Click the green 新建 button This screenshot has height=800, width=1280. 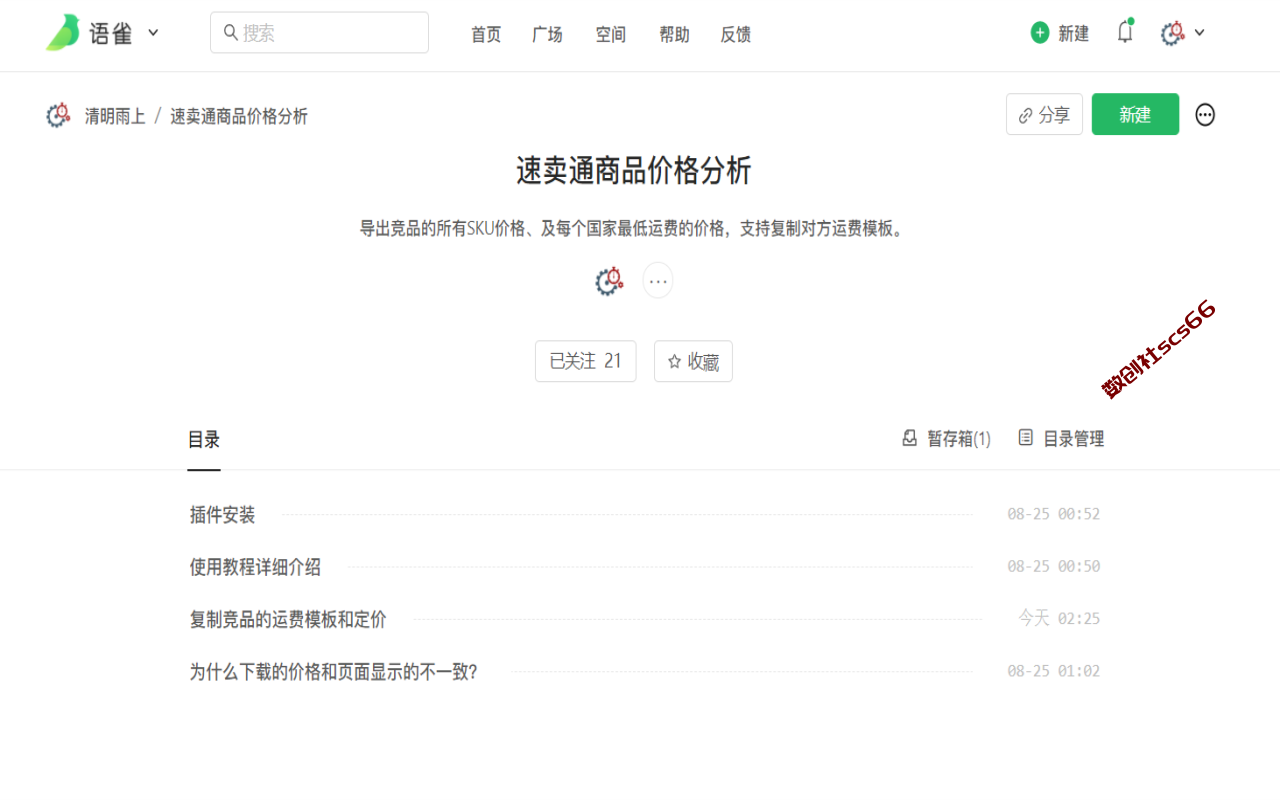point(1135,114)
